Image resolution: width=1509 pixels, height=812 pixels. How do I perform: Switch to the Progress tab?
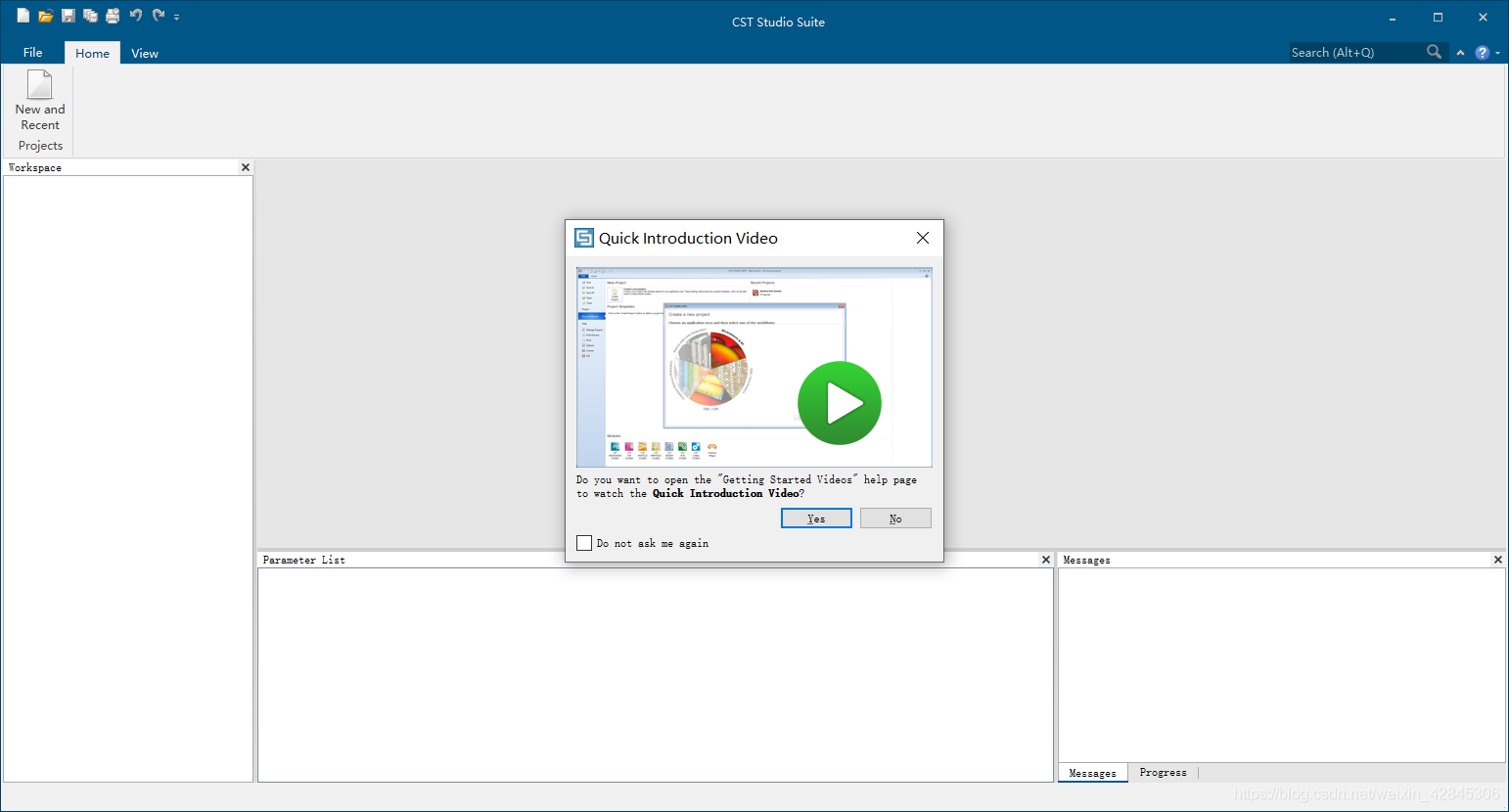click(x=1164, y=773)
